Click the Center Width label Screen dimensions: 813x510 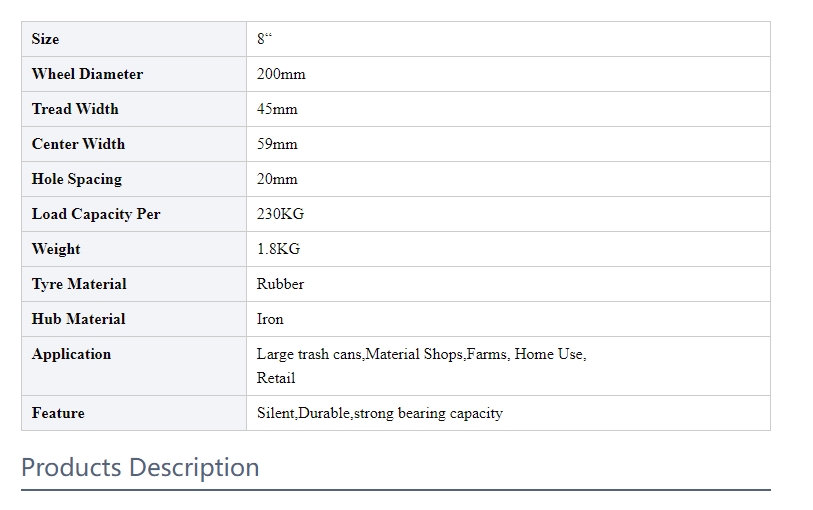[x=78, y=144]
